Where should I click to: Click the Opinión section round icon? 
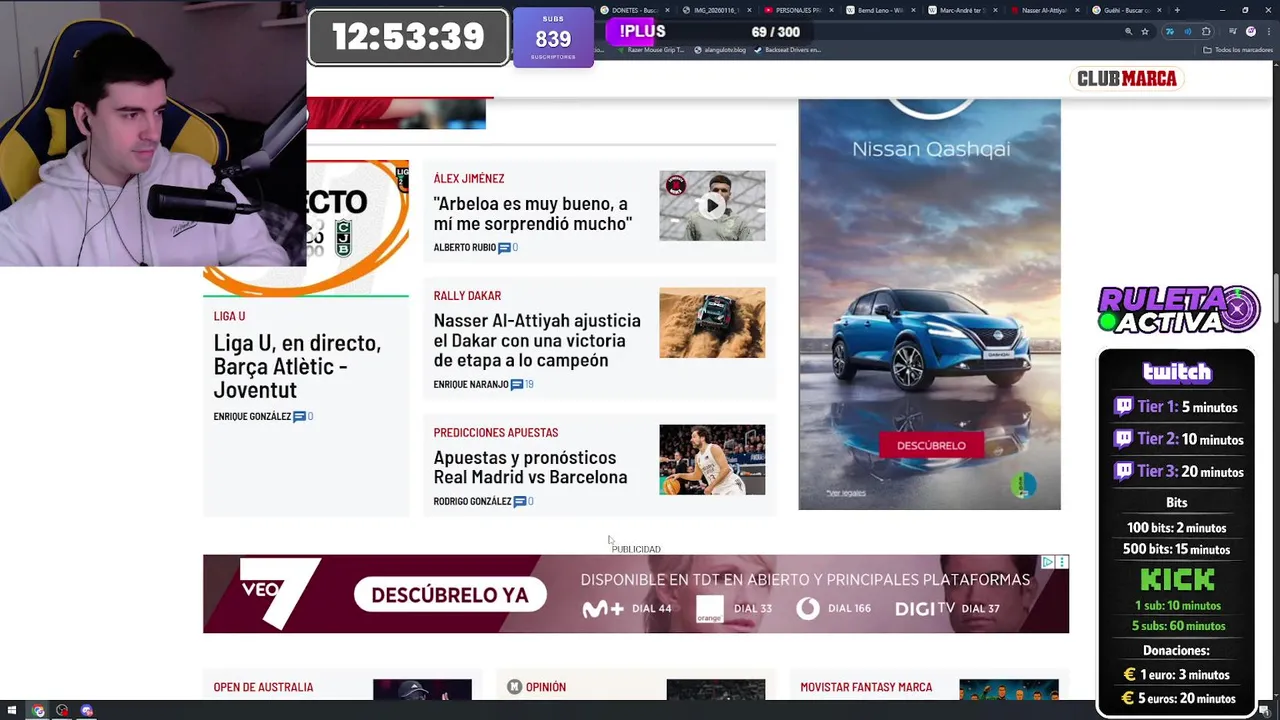pyautogui.click(x=514, y=687)
